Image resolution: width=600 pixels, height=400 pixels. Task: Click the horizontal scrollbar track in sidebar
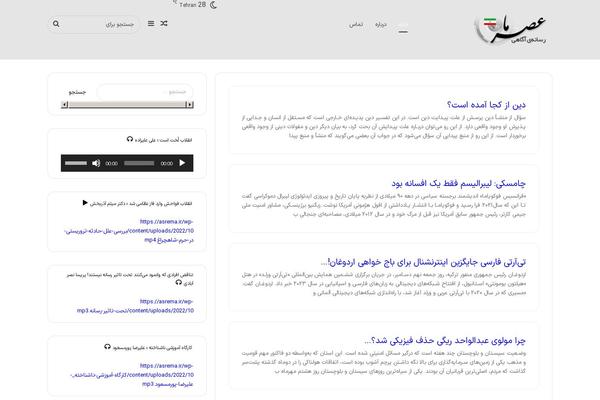coord(127,104)
